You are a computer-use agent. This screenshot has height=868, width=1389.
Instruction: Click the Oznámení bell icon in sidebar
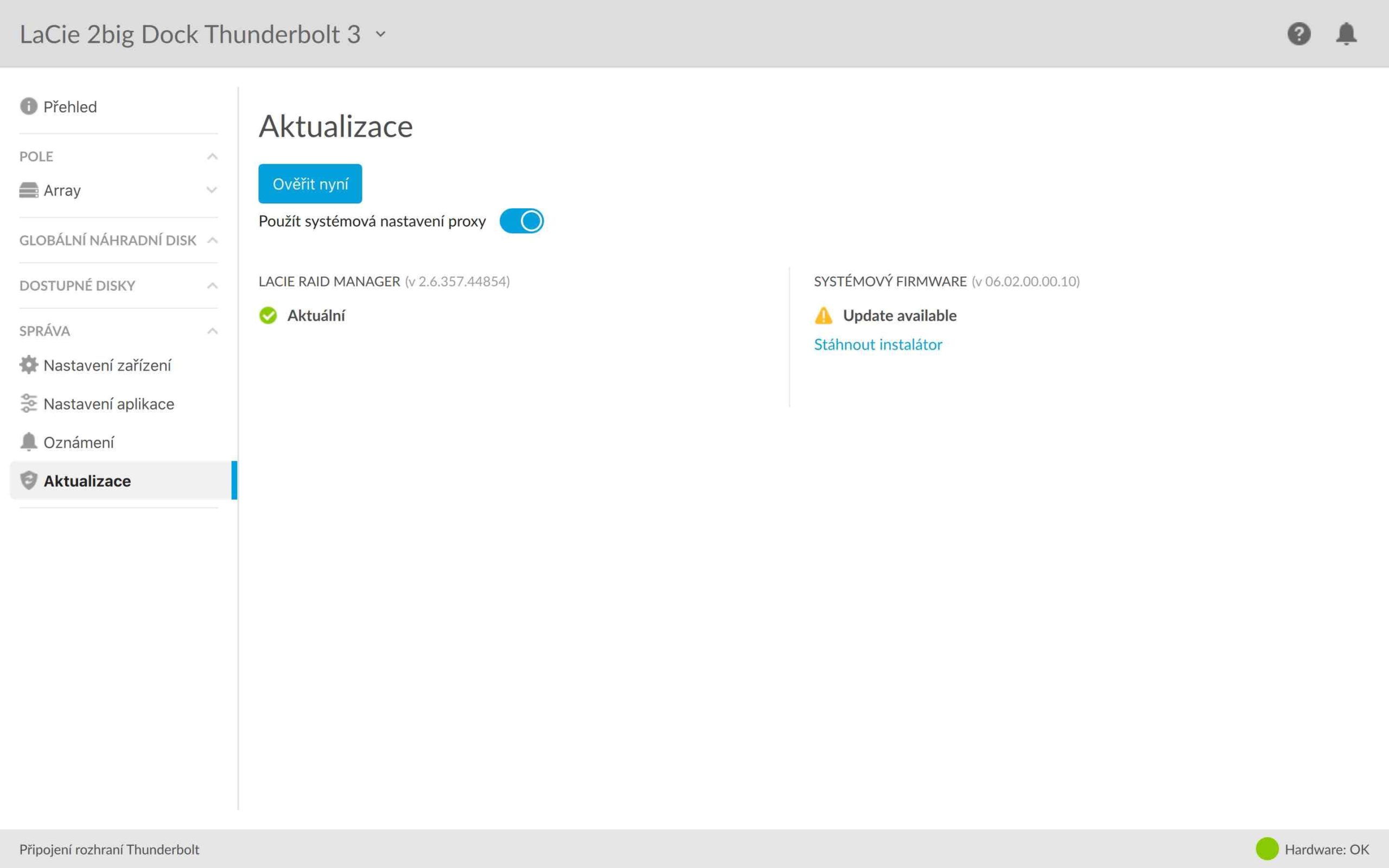coord(28,442)
